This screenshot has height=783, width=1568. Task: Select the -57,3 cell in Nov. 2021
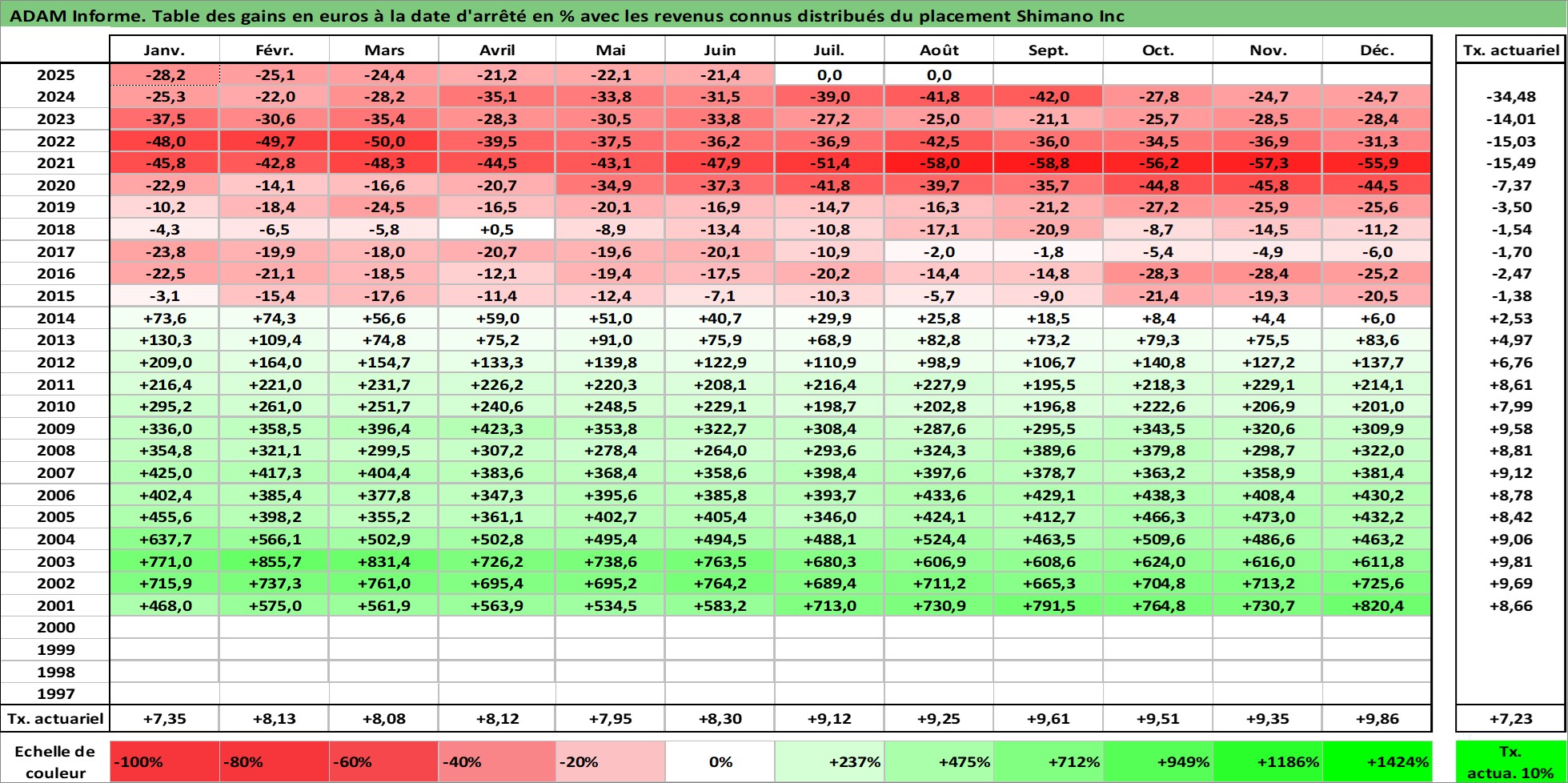click(x=1268, y=163)
